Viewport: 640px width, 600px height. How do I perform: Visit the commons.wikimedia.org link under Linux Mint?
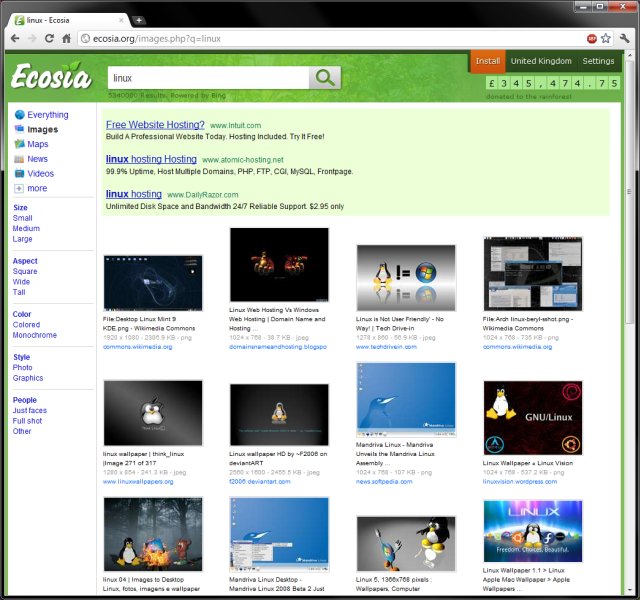pos(138,347)
